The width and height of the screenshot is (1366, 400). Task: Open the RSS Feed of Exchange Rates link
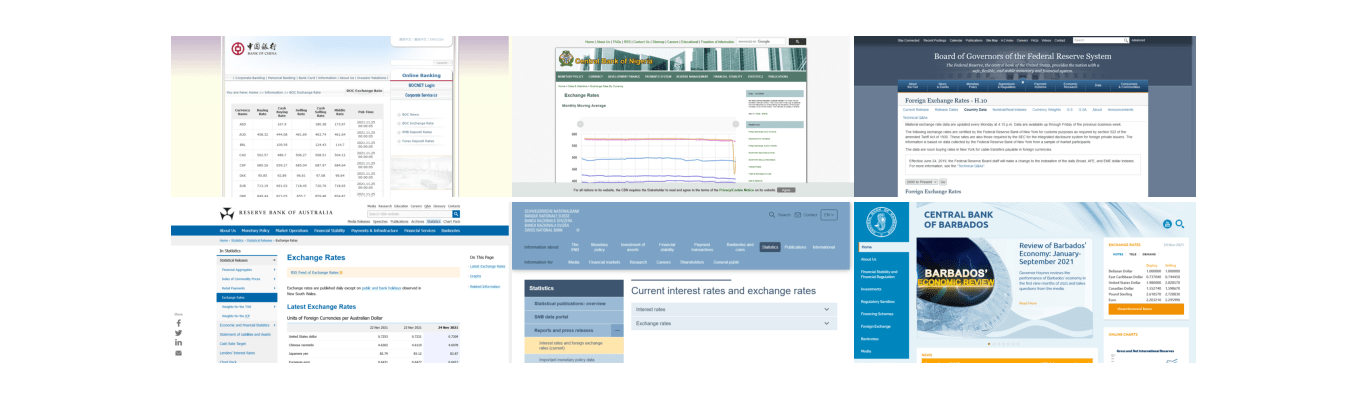(316, 271)
